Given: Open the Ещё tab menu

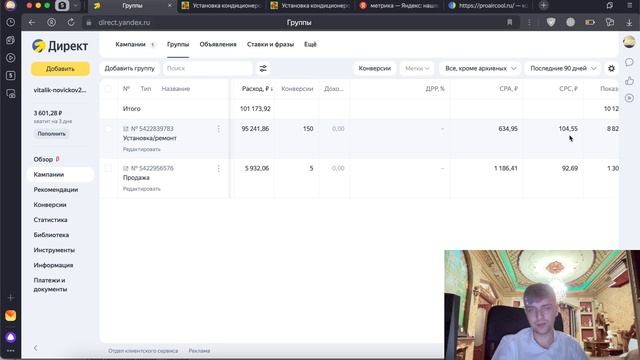Looking at the screenshot, I should 310,44.
